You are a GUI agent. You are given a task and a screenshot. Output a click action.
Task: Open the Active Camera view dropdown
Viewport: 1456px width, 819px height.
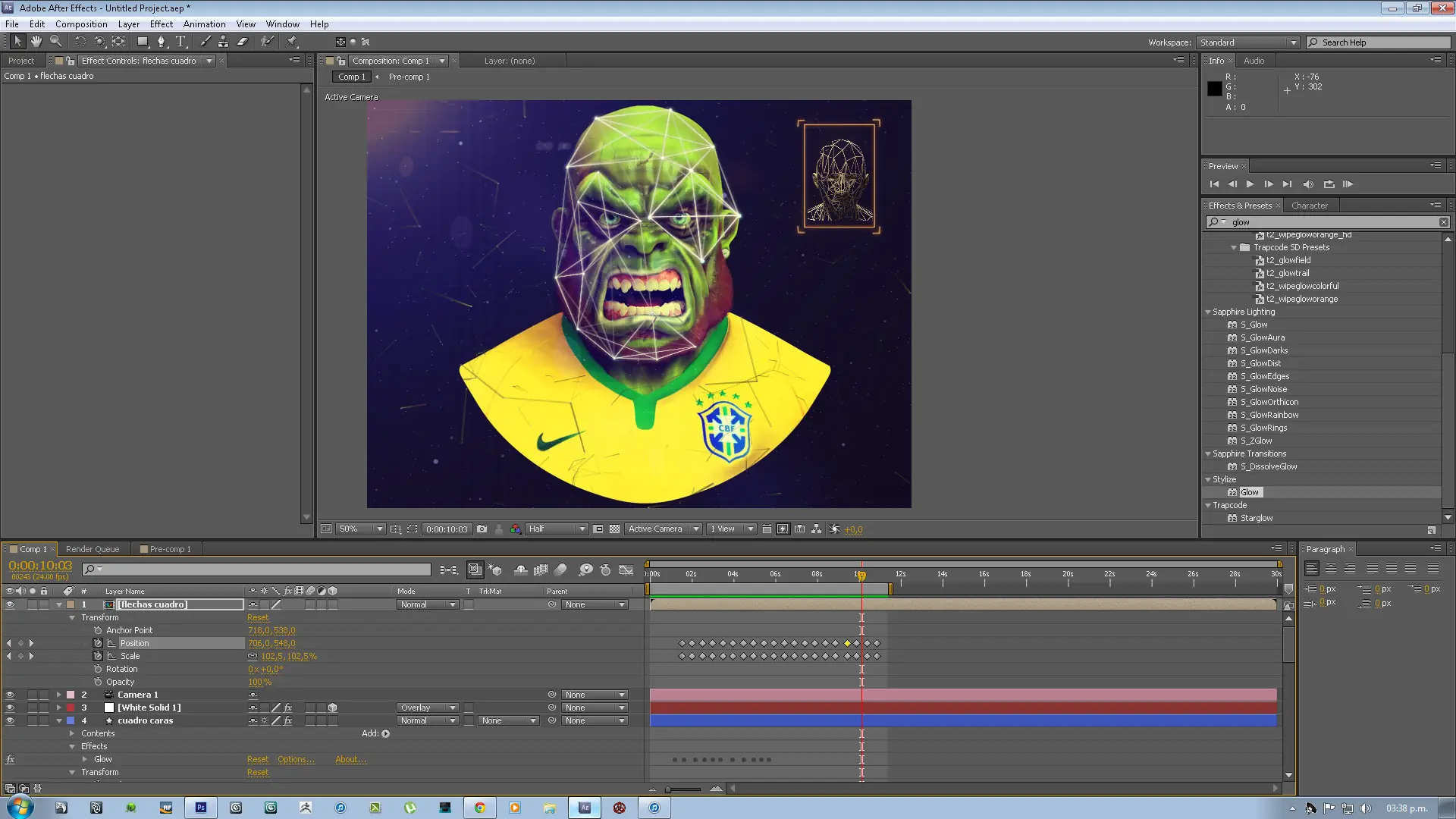[x=663, y=529]
